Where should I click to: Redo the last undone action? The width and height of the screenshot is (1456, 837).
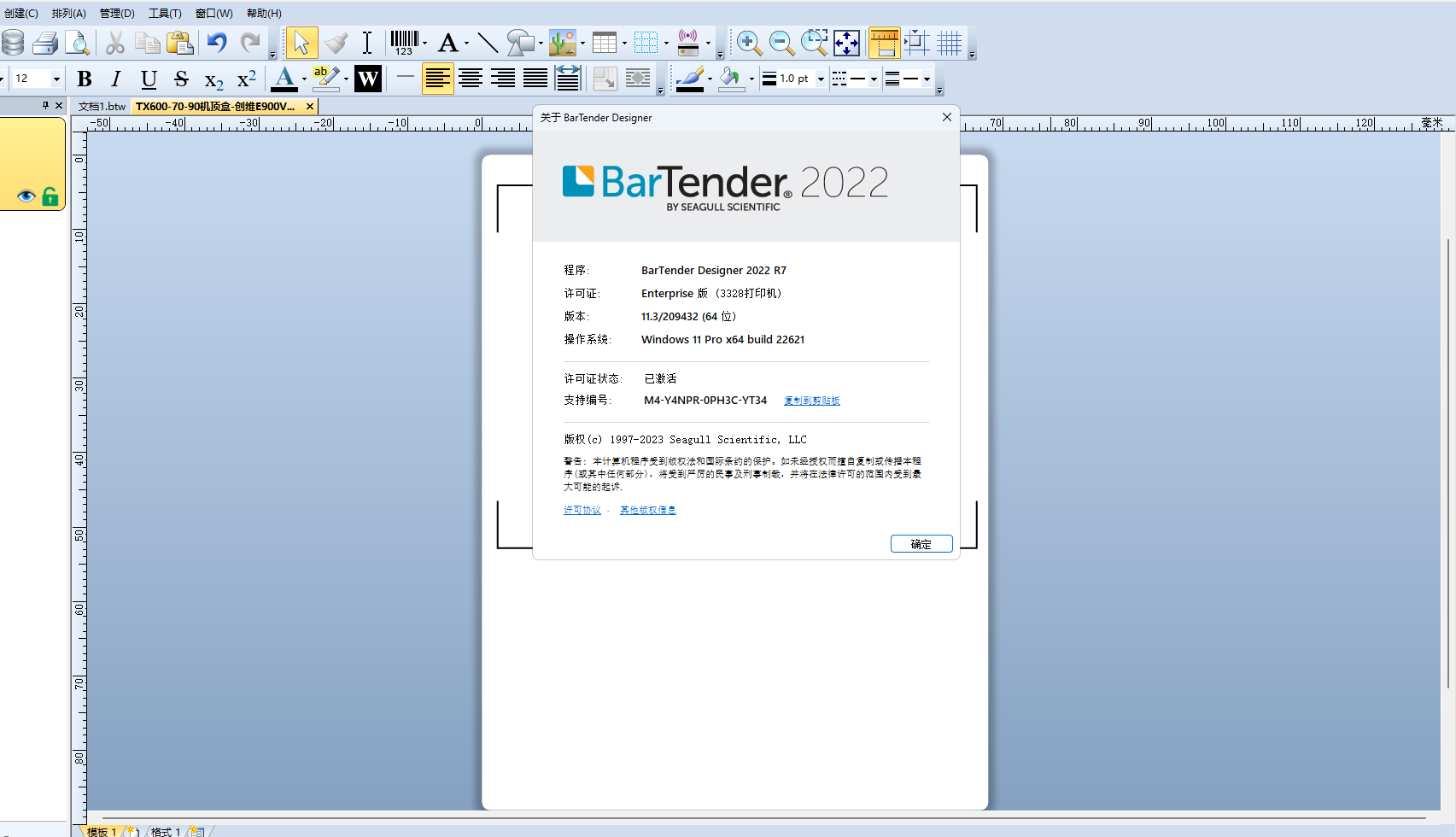pos(250,43)
